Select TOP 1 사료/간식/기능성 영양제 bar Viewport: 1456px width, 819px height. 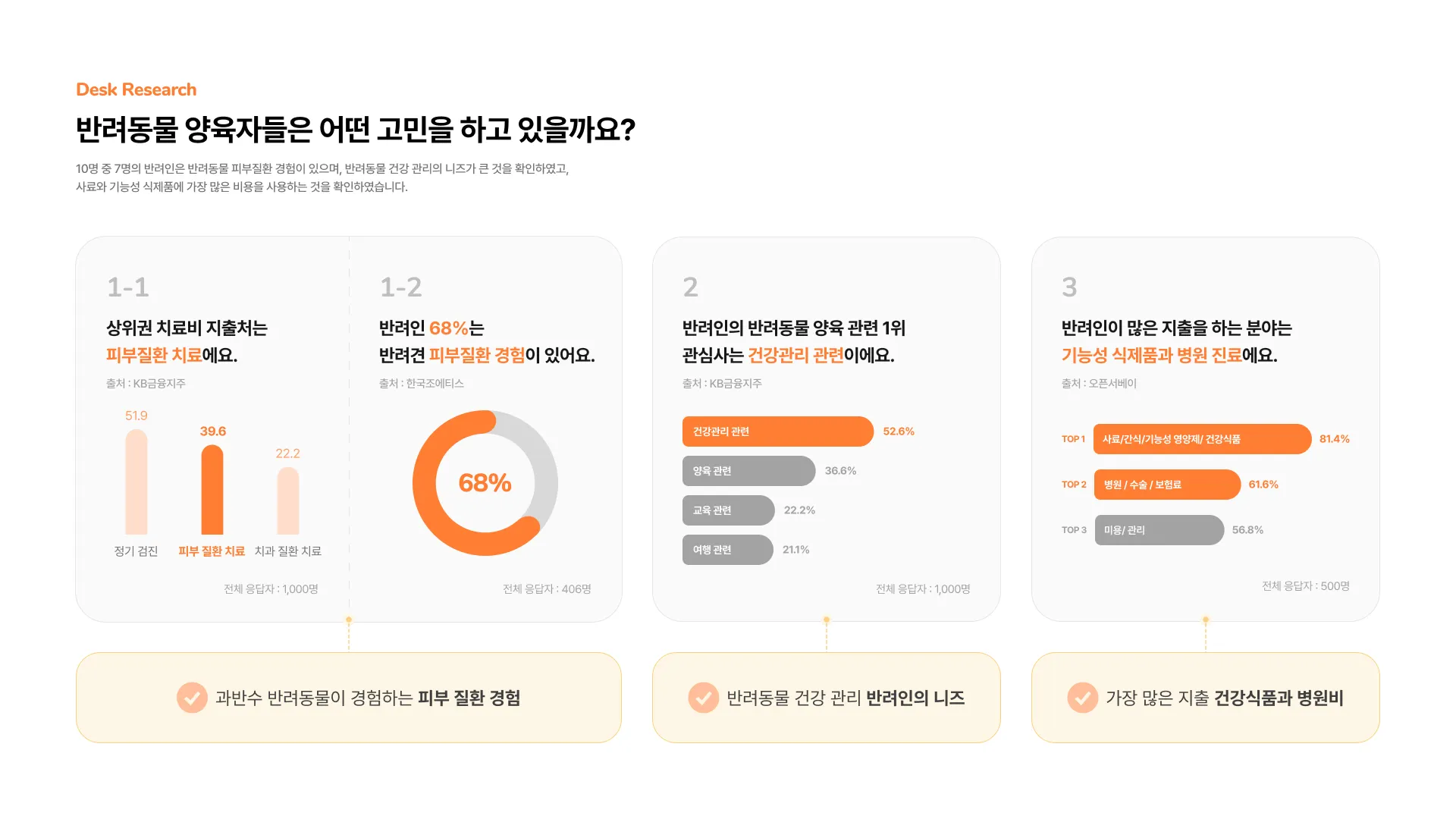point(1202,439)
